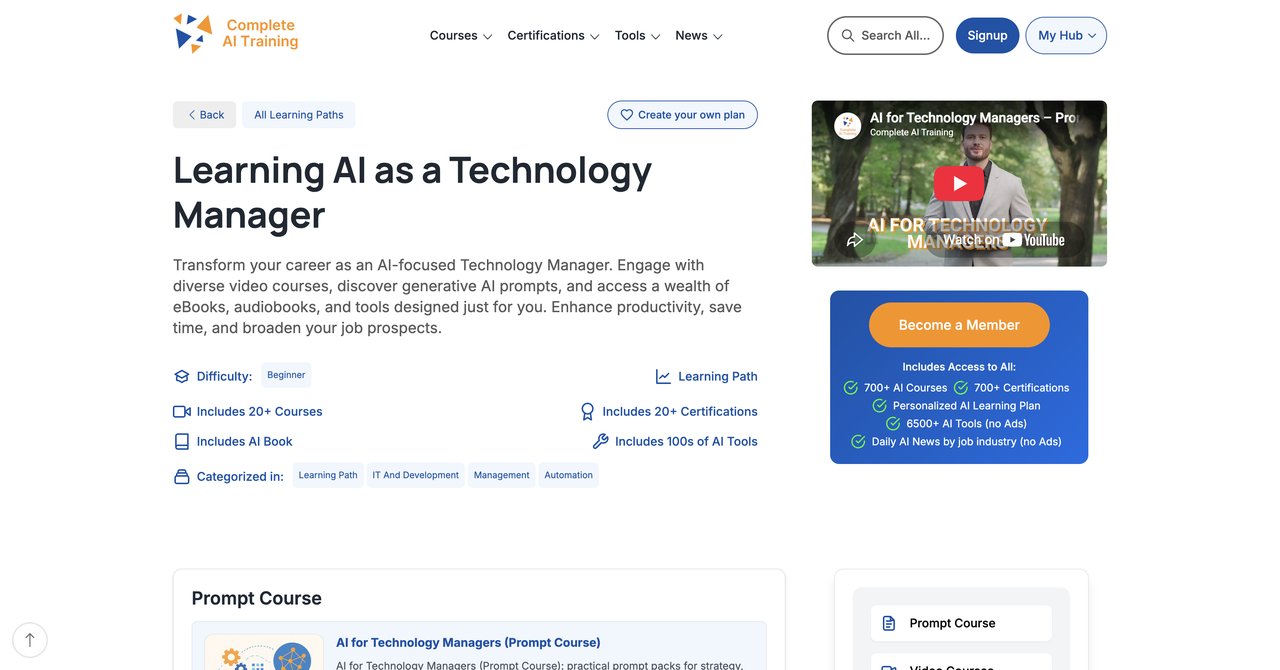This screenshot has width=1280, height=670.
Task: Expand the Tools menu
Action: (x=638, y=35)
